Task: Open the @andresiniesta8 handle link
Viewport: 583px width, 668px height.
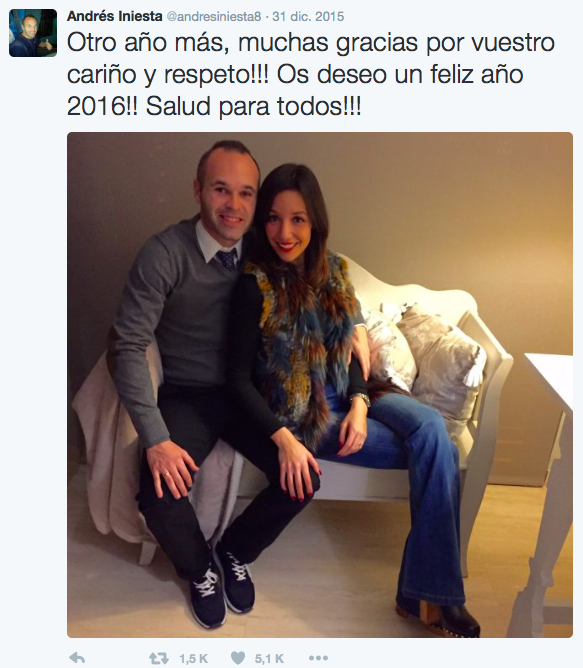Action: click(x=214, y=17)
